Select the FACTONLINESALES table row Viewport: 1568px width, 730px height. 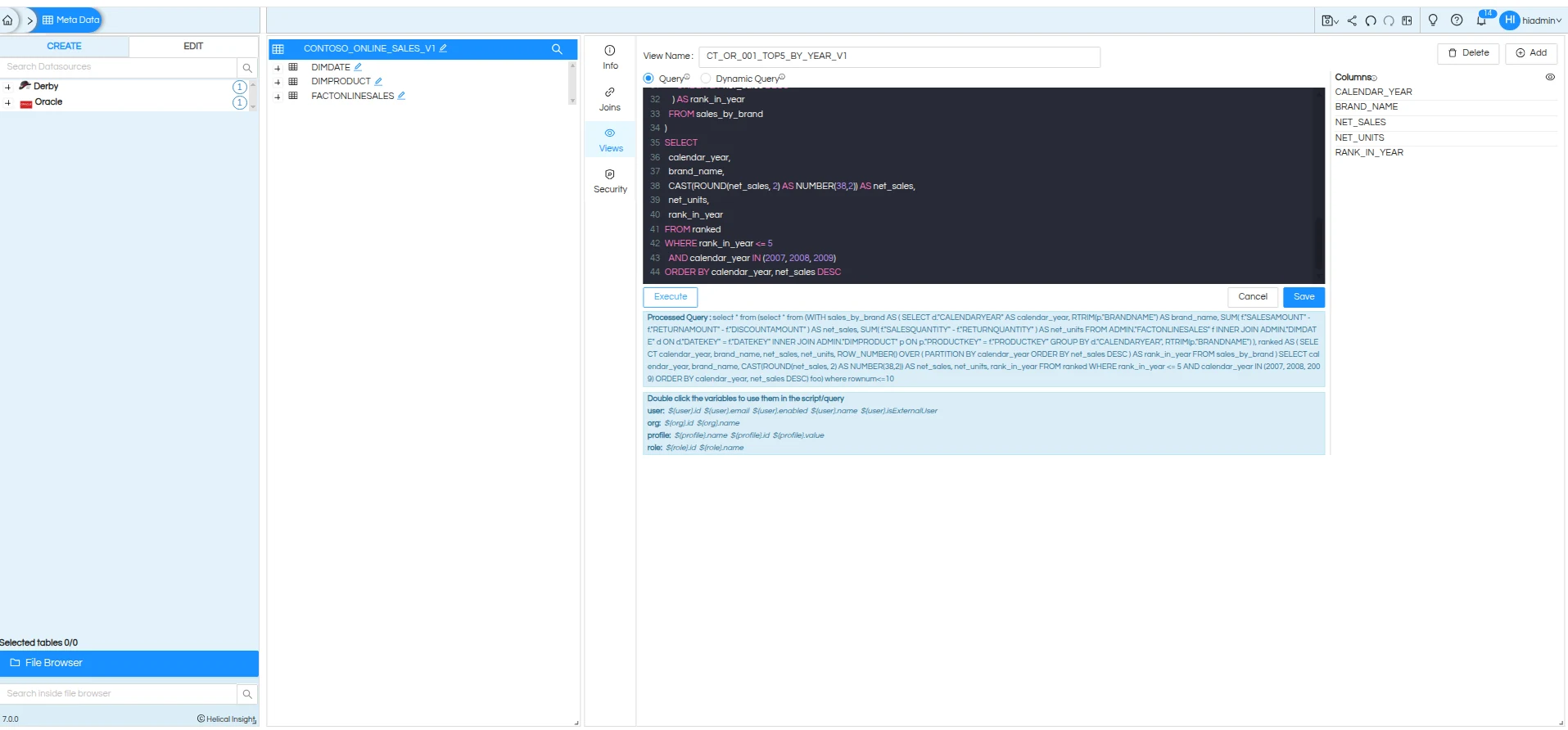352,96
